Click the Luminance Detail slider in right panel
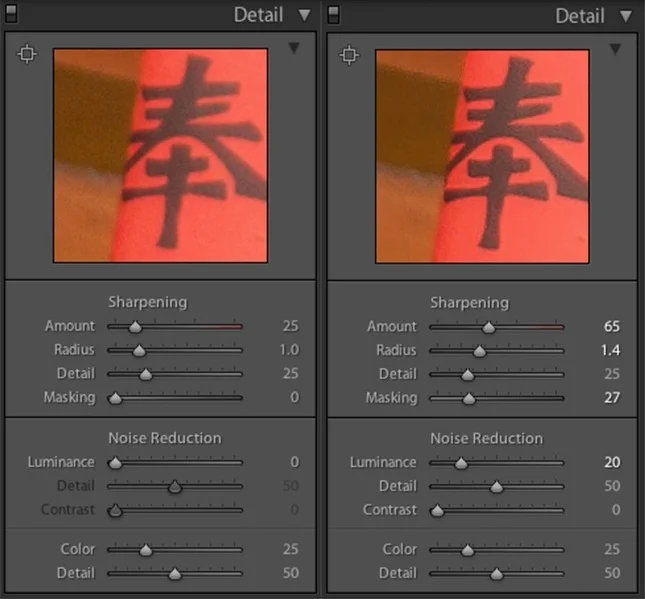Screen dimensions: 645x599 pyautogui.click(x=497, y=487)
